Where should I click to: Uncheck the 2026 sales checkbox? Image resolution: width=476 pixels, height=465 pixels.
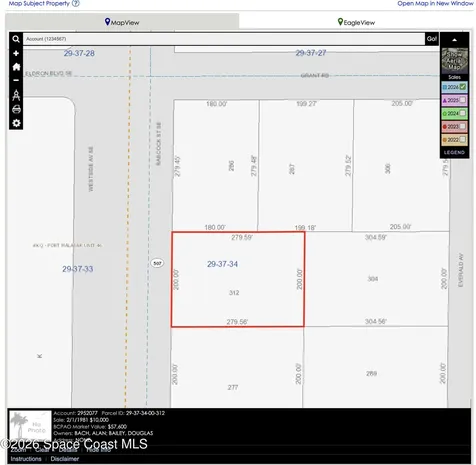463,87
